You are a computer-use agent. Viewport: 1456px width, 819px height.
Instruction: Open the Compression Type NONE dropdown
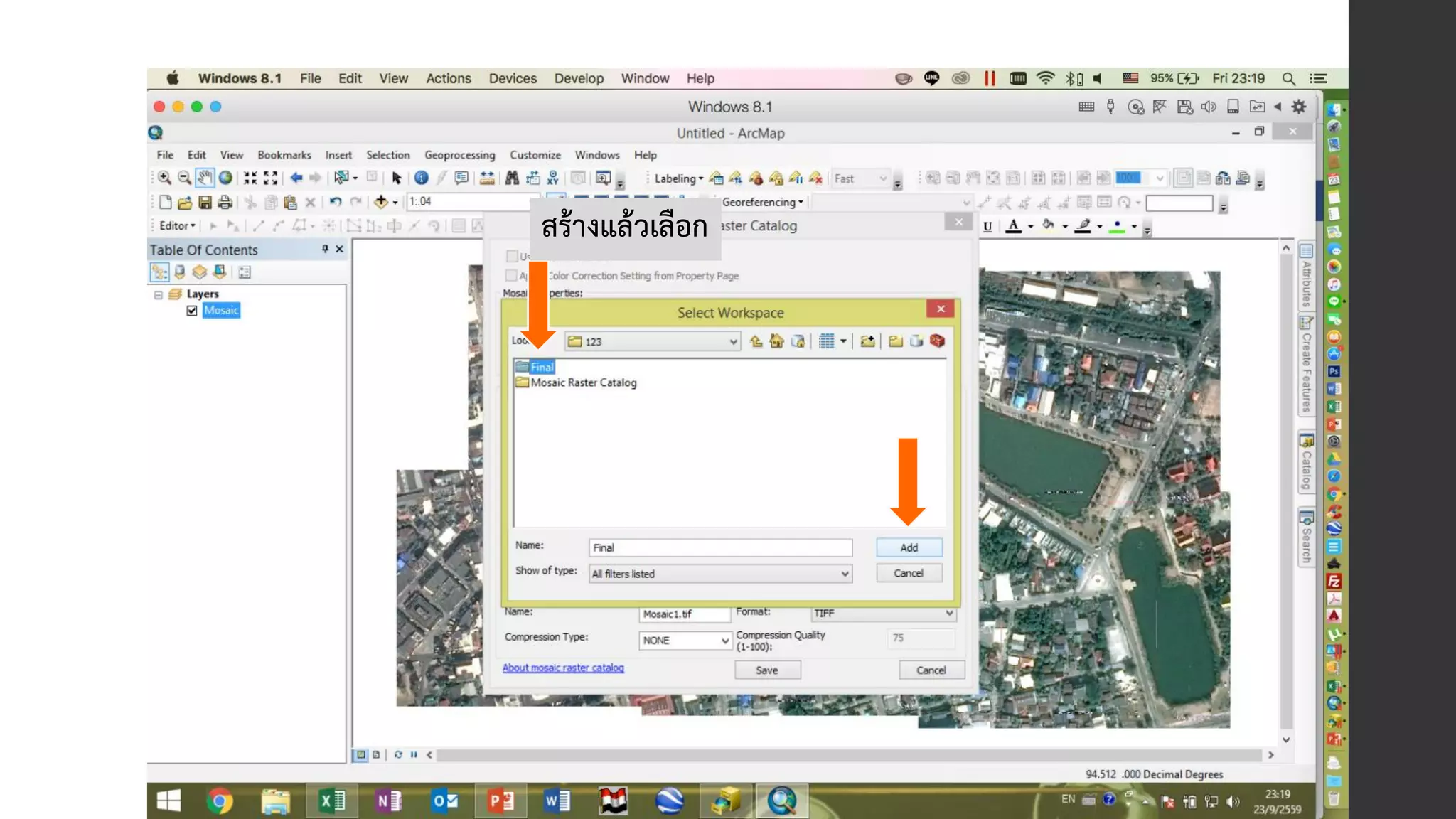coord(724,641)
